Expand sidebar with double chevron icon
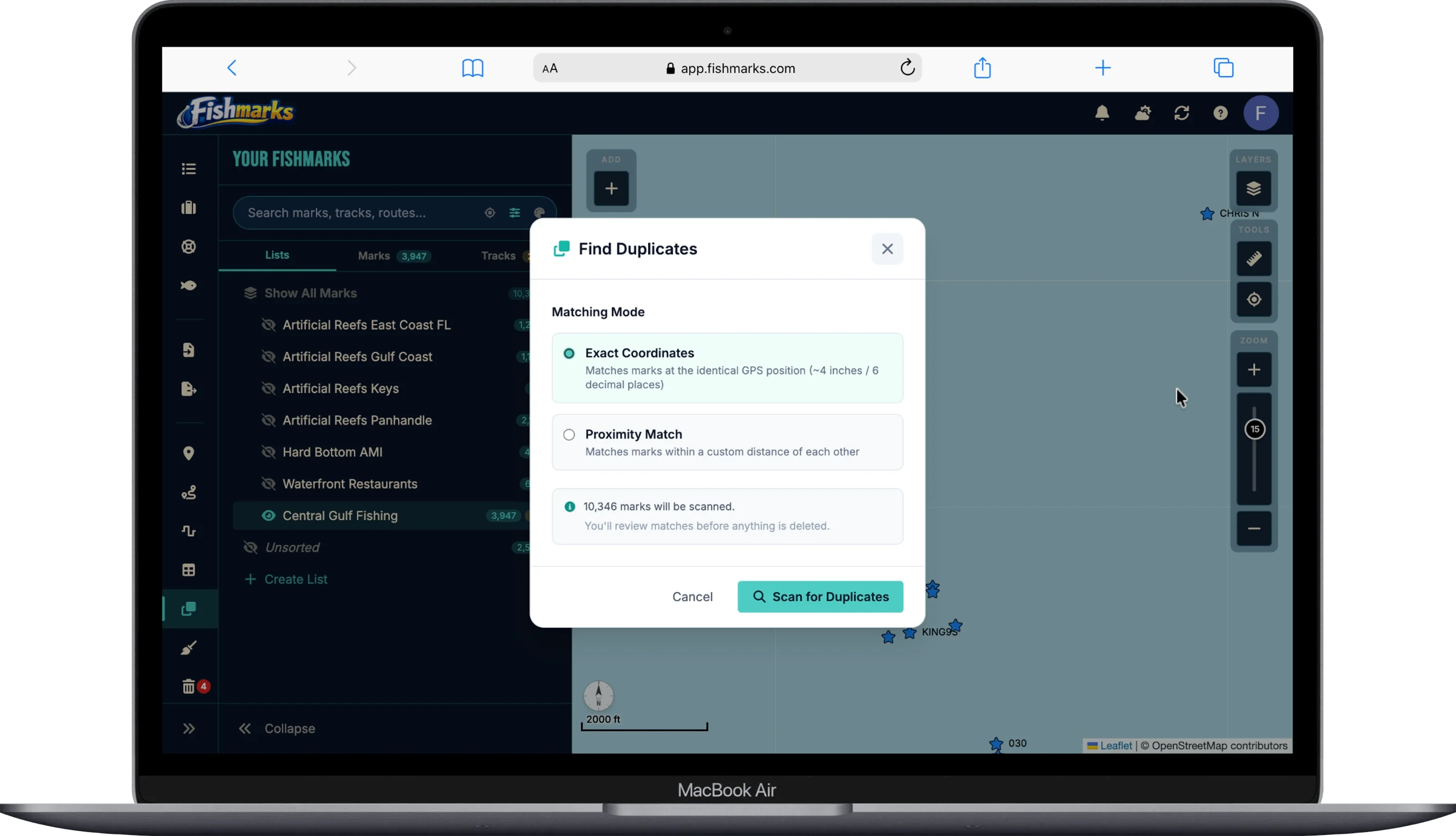This screenshot has height=836, width=1456. (189, 729)
